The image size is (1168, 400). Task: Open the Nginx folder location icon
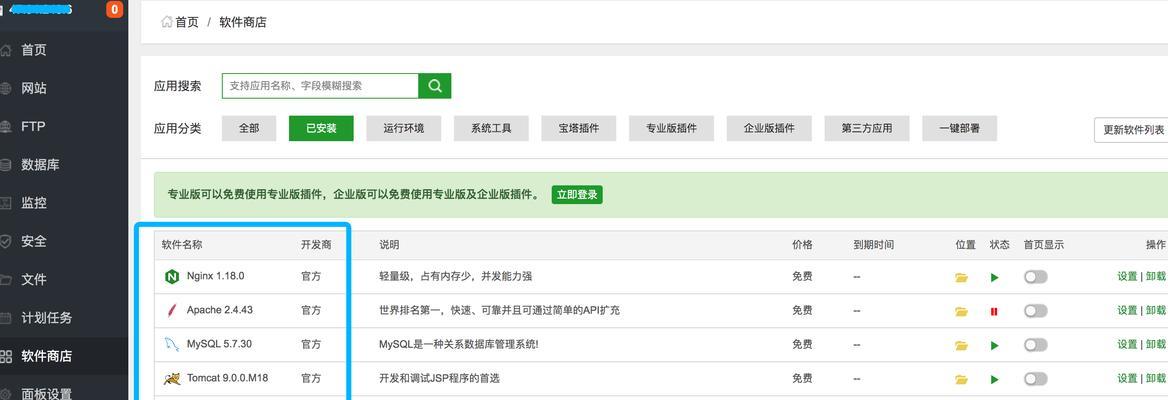tap(962, 277)
